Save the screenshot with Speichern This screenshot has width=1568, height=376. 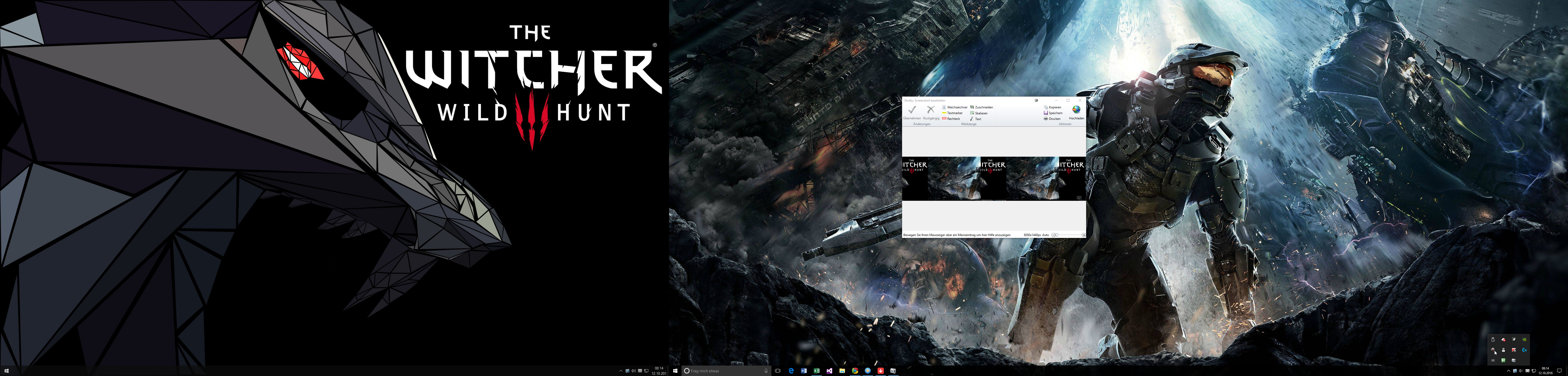tap(1053, 113)
